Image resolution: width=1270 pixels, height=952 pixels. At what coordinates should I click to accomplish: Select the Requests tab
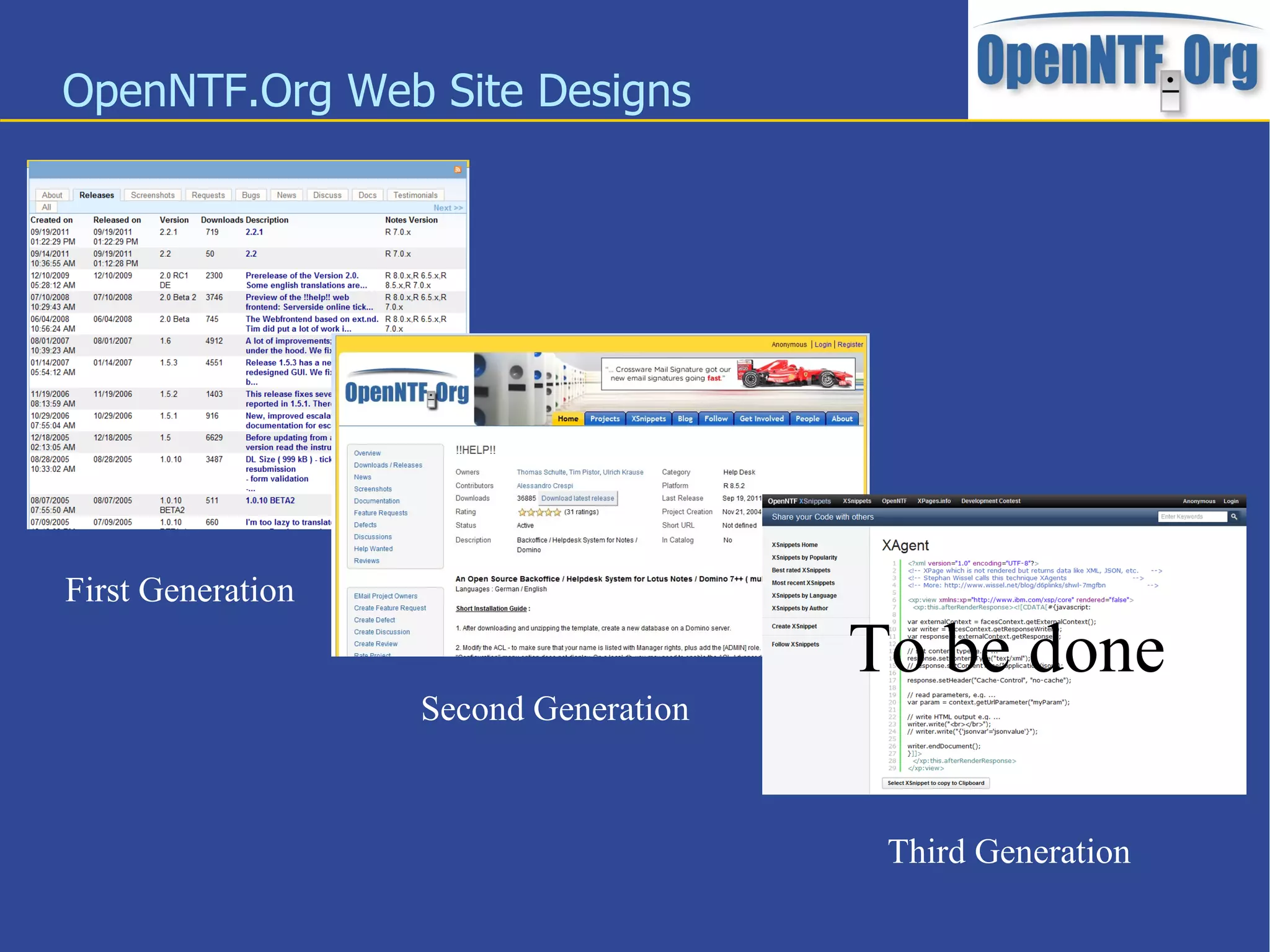(208, 195)
